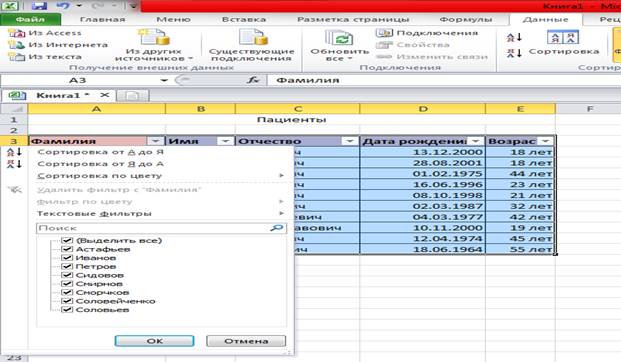Open the Дата рождения filter dropdown
The image size is (621, 362).
click(x=476, y=141)
